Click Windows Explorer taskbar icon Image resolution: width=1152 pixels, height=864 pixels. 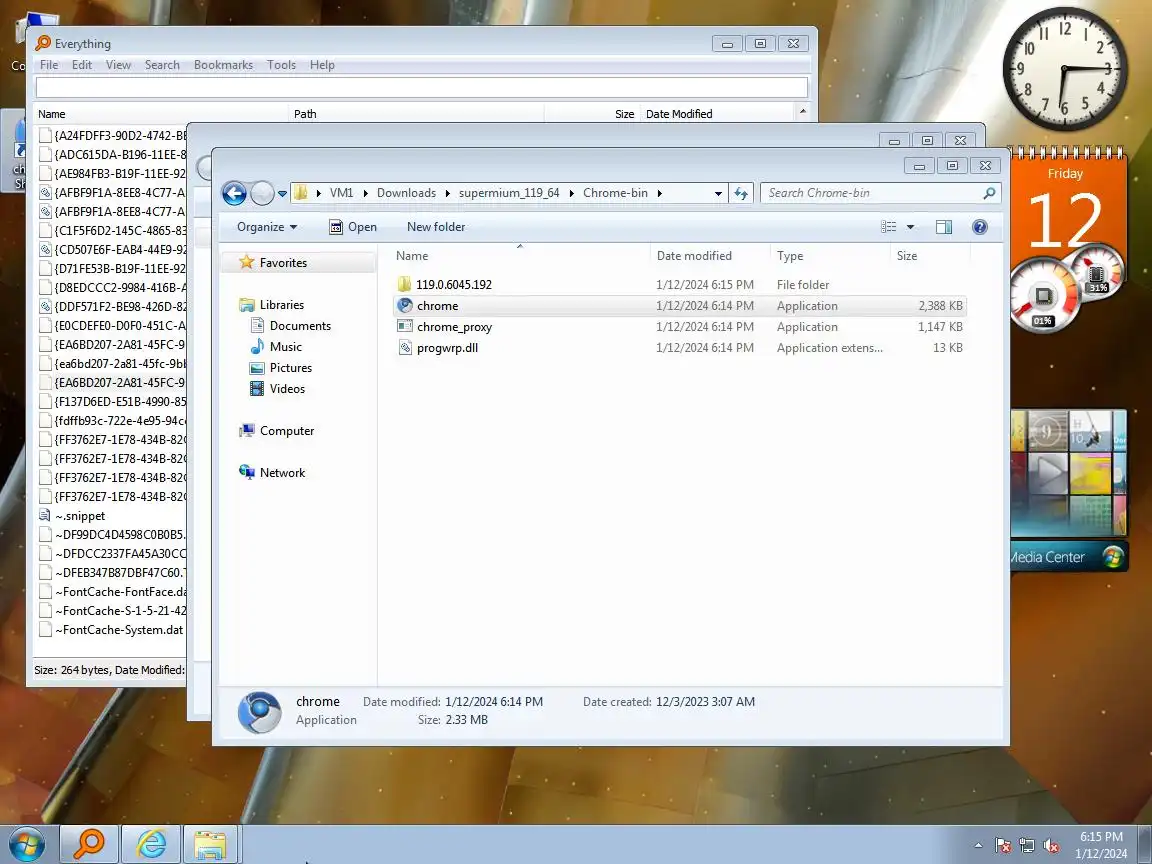(x=210, y=844)
